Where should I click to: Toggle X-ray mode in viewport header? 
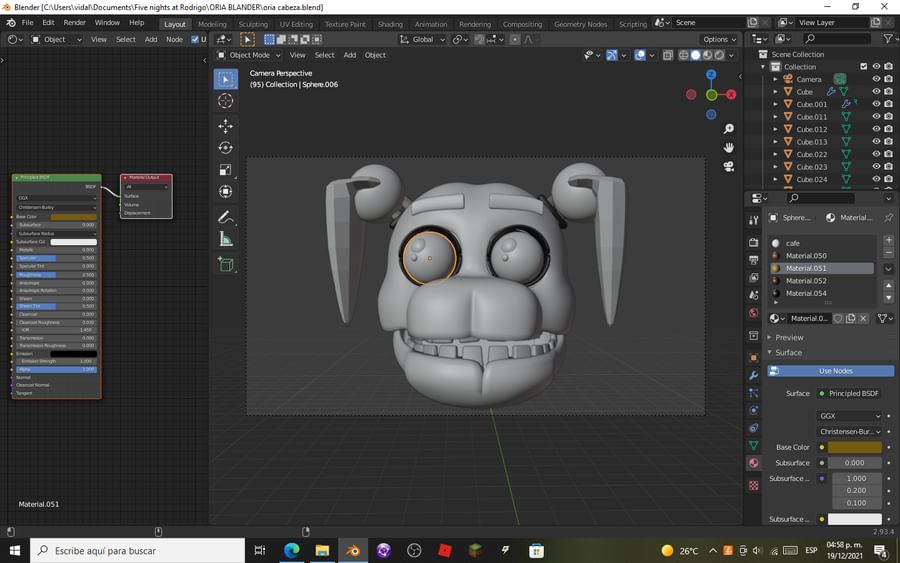(668, 55)
